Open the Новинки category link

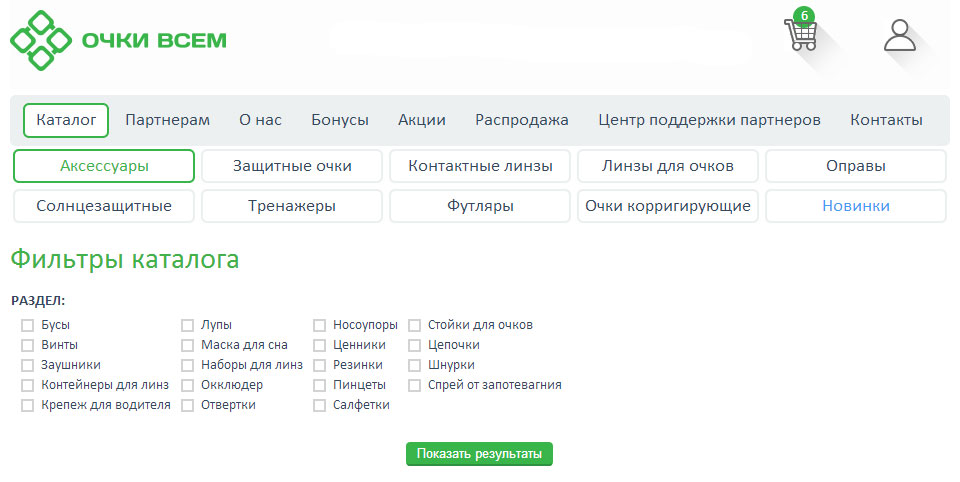(855, 206)
